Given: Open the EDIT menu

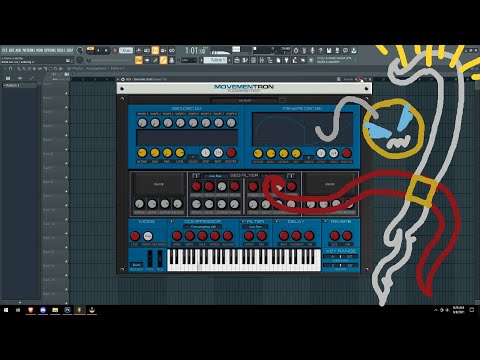Looking at the screenshot, I should click(11, 50).
